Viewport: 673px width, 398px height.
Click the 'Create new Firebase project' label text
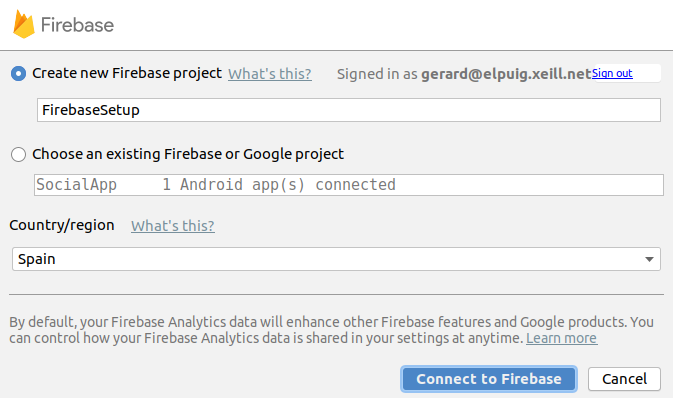pyautogui.click(x=127, y=73)
